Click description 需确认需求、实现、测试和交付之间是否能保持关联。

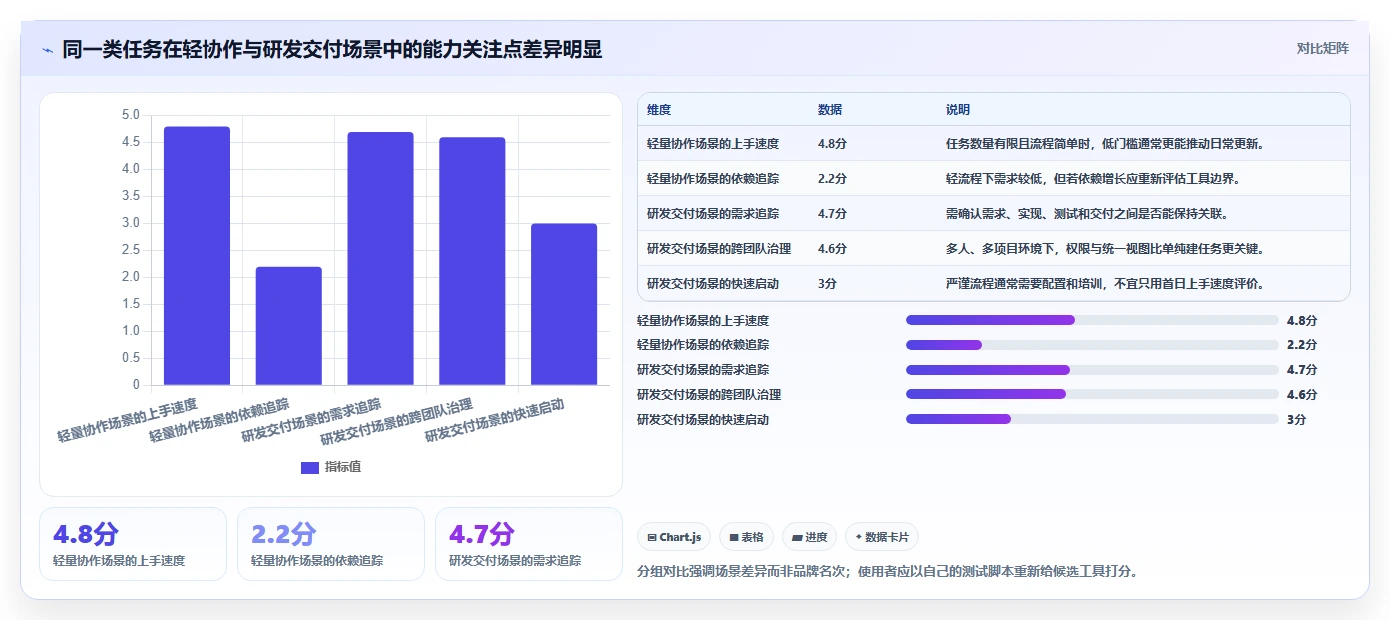1087,214
